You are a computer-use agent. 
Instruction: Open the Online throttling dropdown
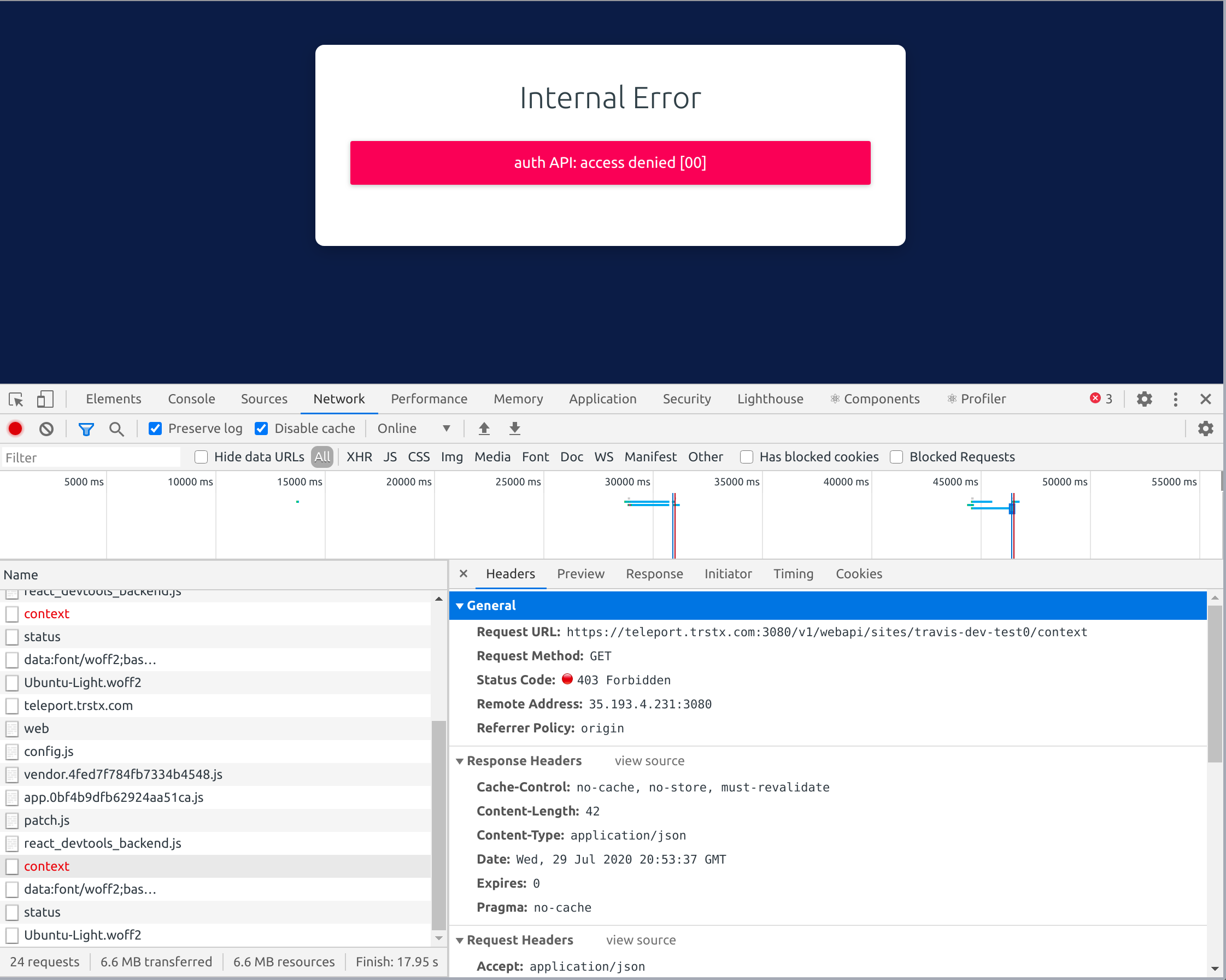coord(415,429)
